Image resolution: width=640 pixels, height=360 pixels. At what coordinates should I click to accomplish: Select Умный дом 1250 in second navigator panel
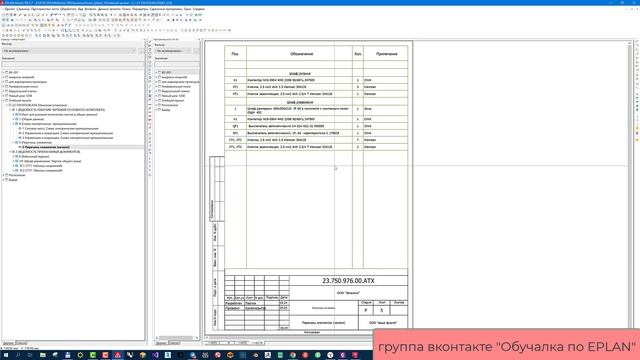173,96
